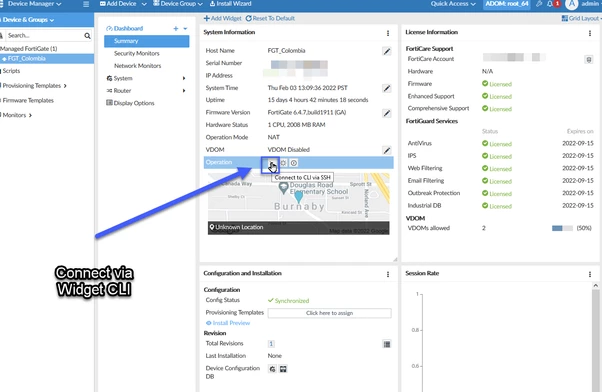The height and width of the screenshot is (392, 602).
Task: Click the map location pin
Action: click(298, 197)
